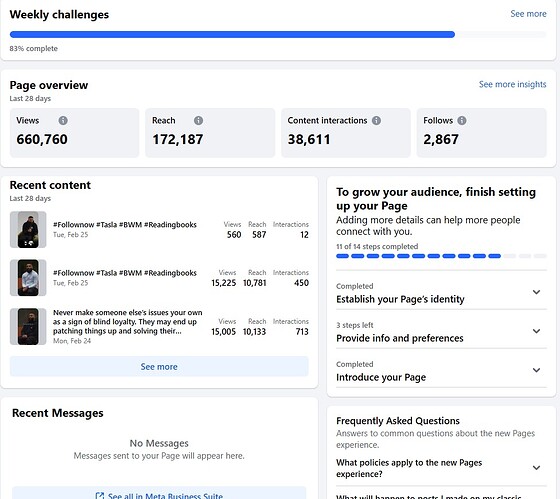The height and width of the screenshot is (499, 560).
Task: Click the Views info icon
Action: (63, 120)
